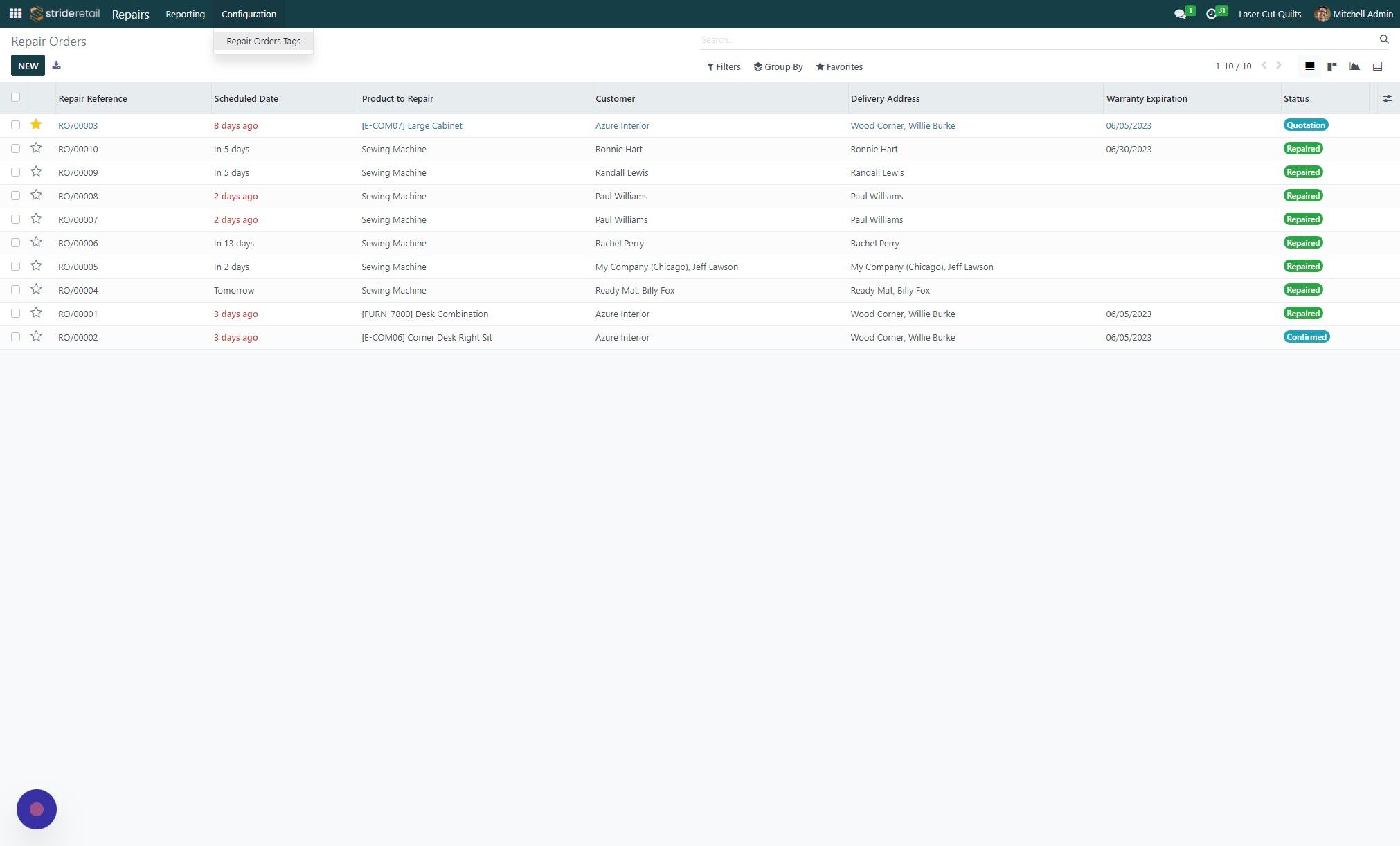Star repair order RO/00006
Screen dimensions: 1400x846
coord(36,242)
